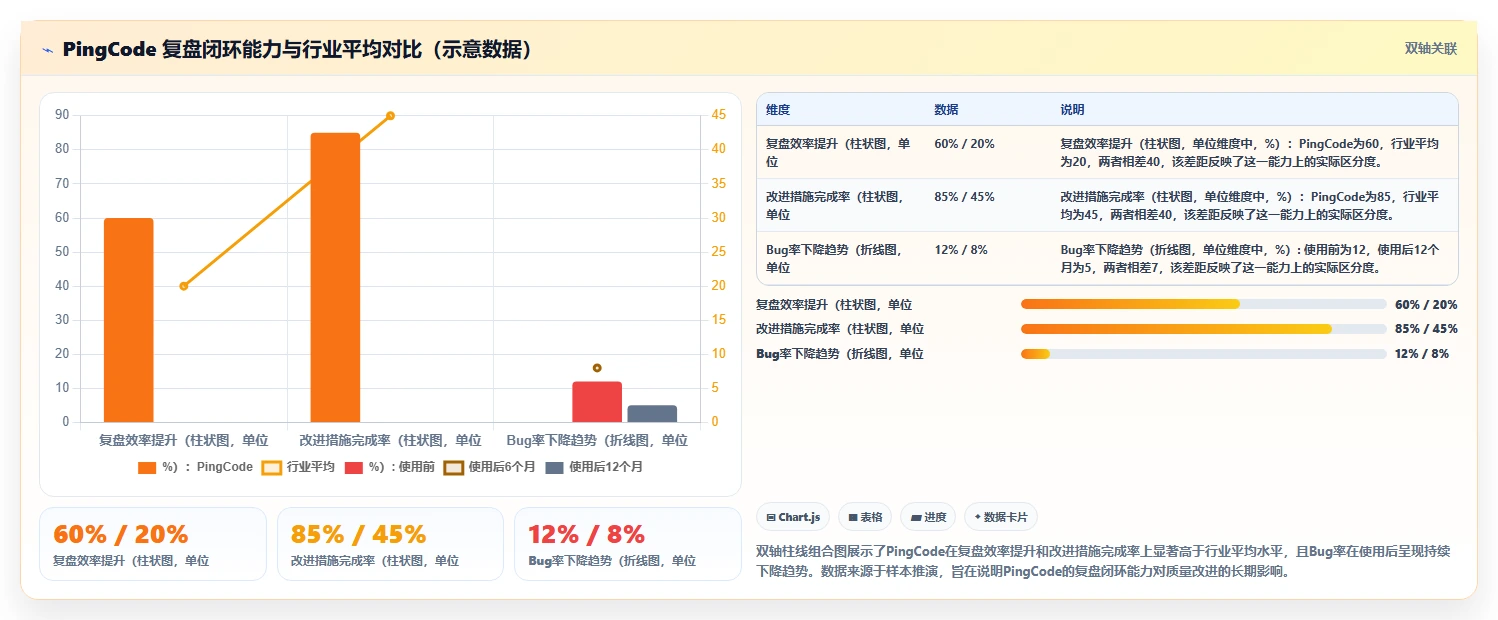The height and width of the screenshot is (620, 1498).
Task: Click the Bug率下降趋势 progress bar
Action: click(1203, 353)
